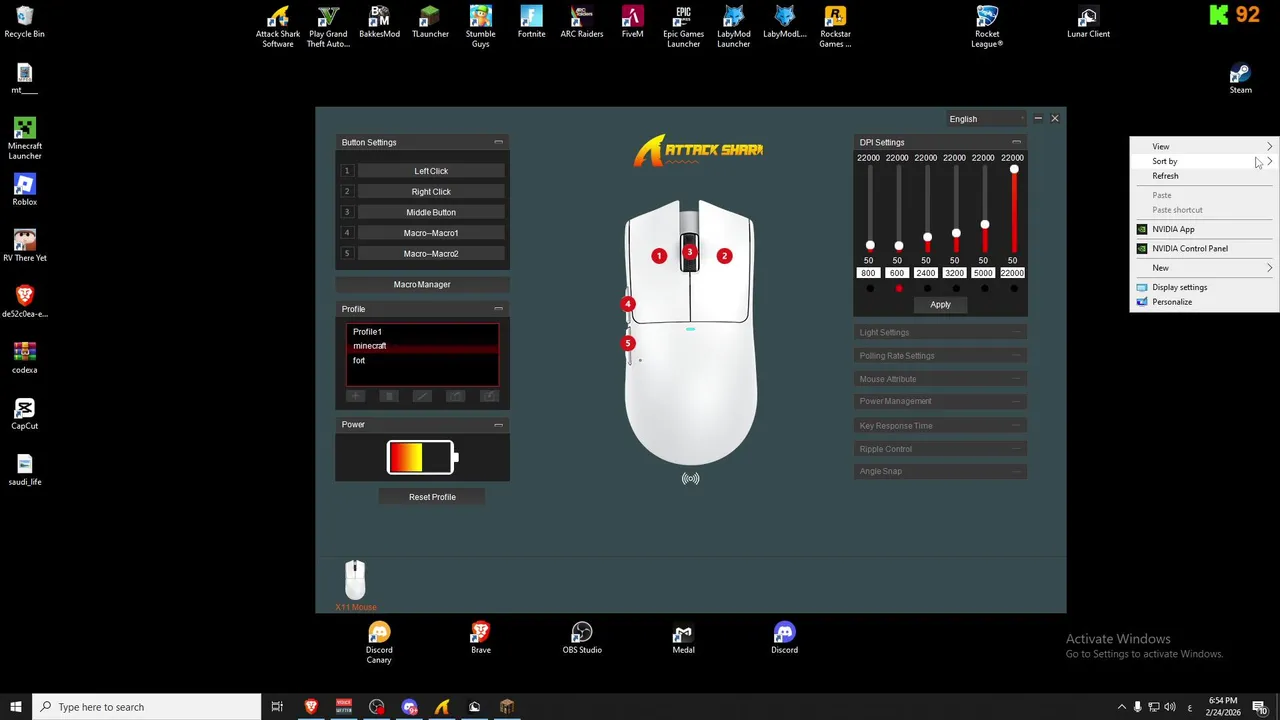Click the rename profile pencil icon
This screenshot has width=1280, height=720.
pos(422,396)
